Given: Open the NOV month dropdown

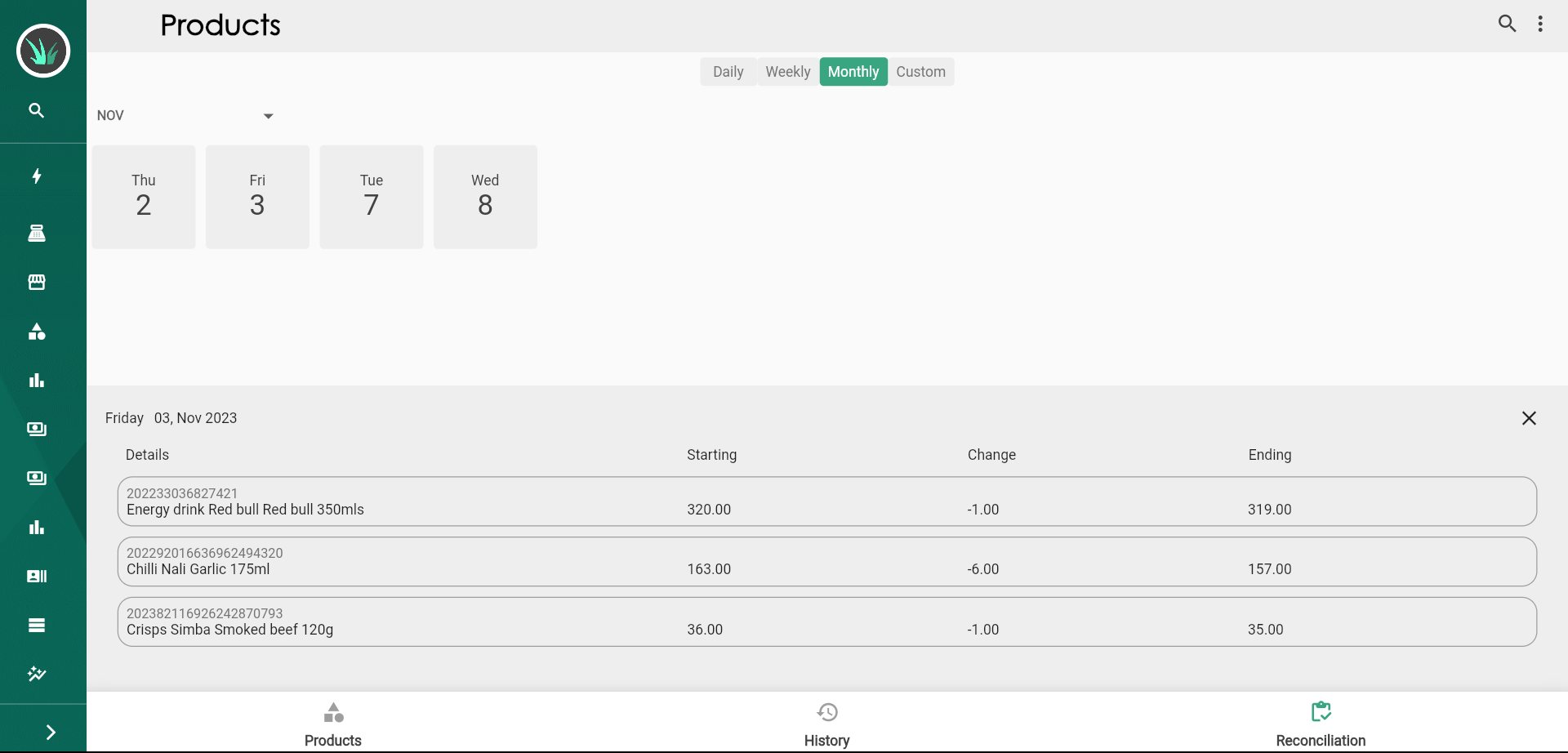Looking at the screenshot, I should pos(185,116).
